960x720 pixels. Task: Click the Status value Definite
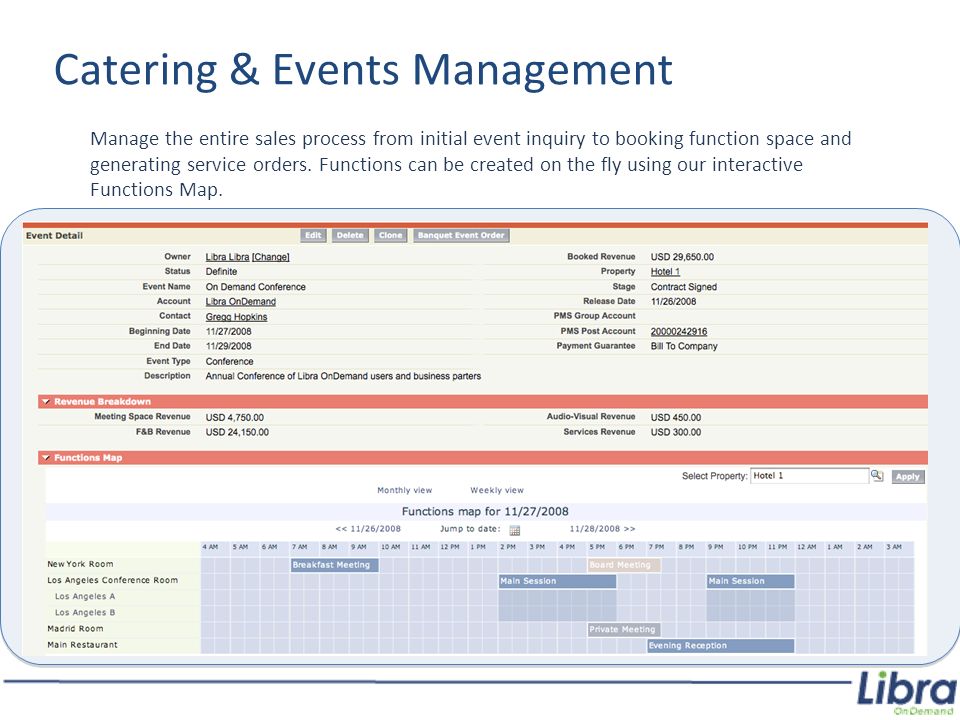click(x=221, y=272)
